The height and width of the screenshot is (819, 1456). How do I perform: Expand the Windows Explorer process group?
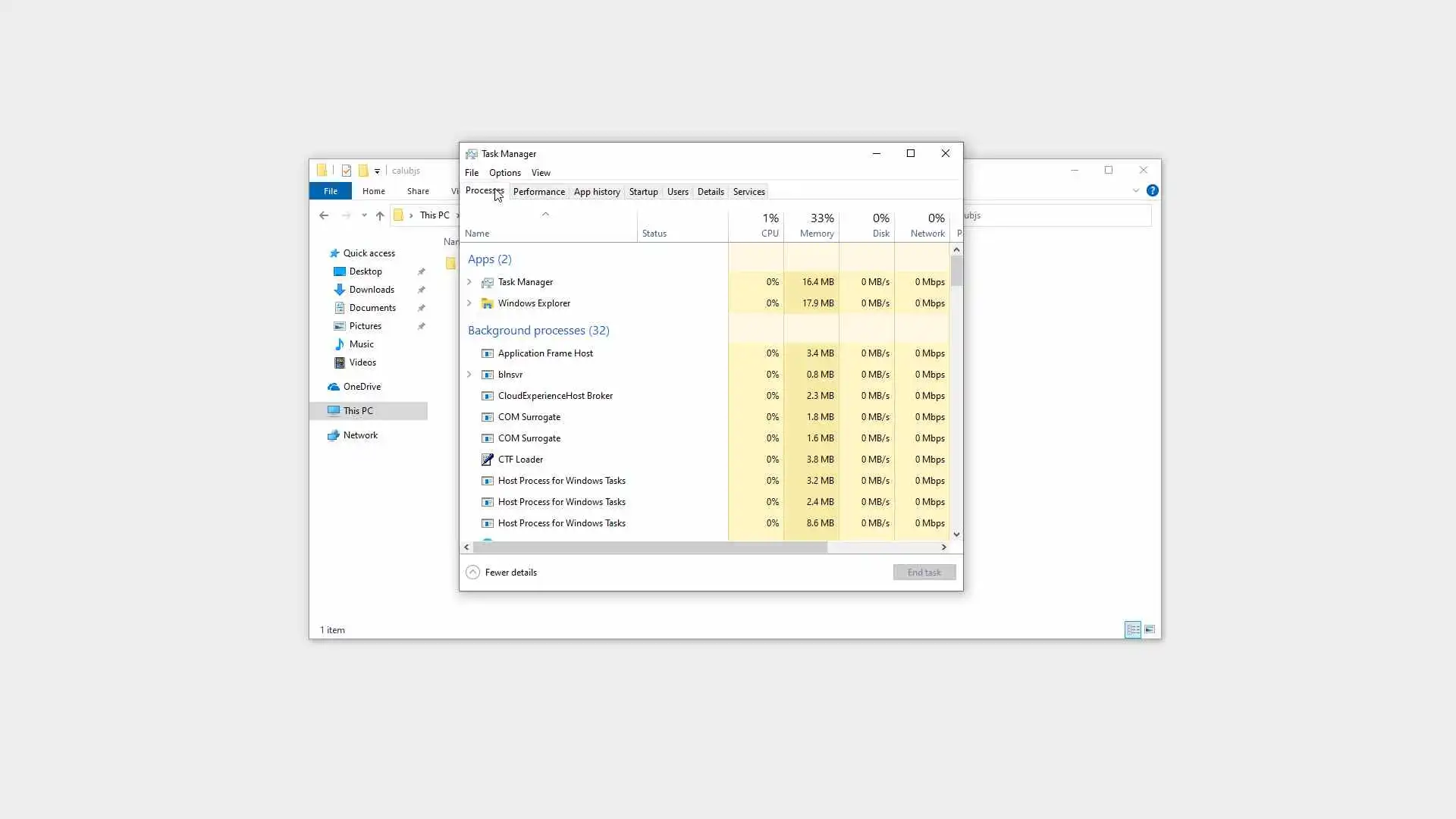pos(469,303)
